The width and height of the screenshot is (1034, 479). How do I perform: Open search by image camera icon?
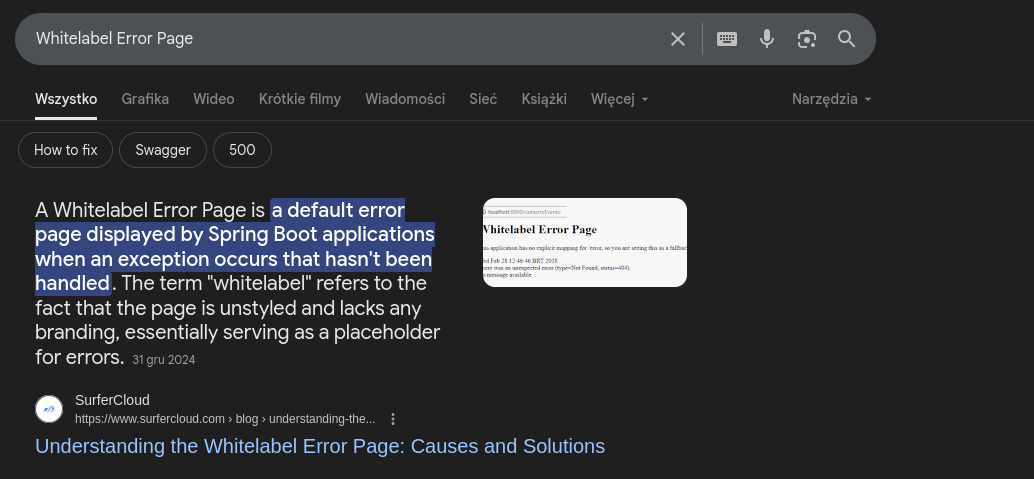pyautogui.click(x=806, y=39)
